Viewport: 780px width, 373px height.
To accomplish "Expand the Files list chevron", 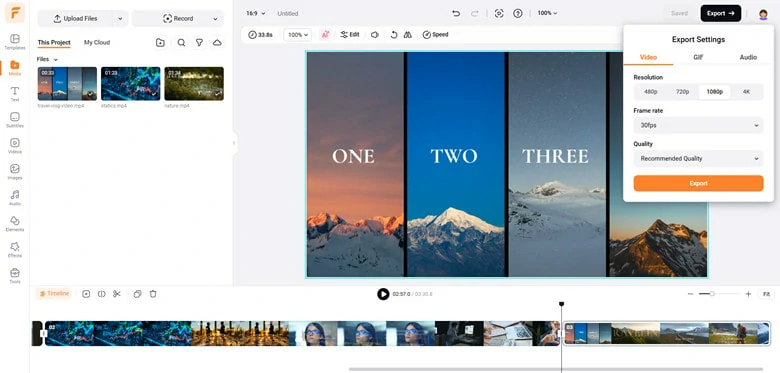I will (x=56, y=60).
